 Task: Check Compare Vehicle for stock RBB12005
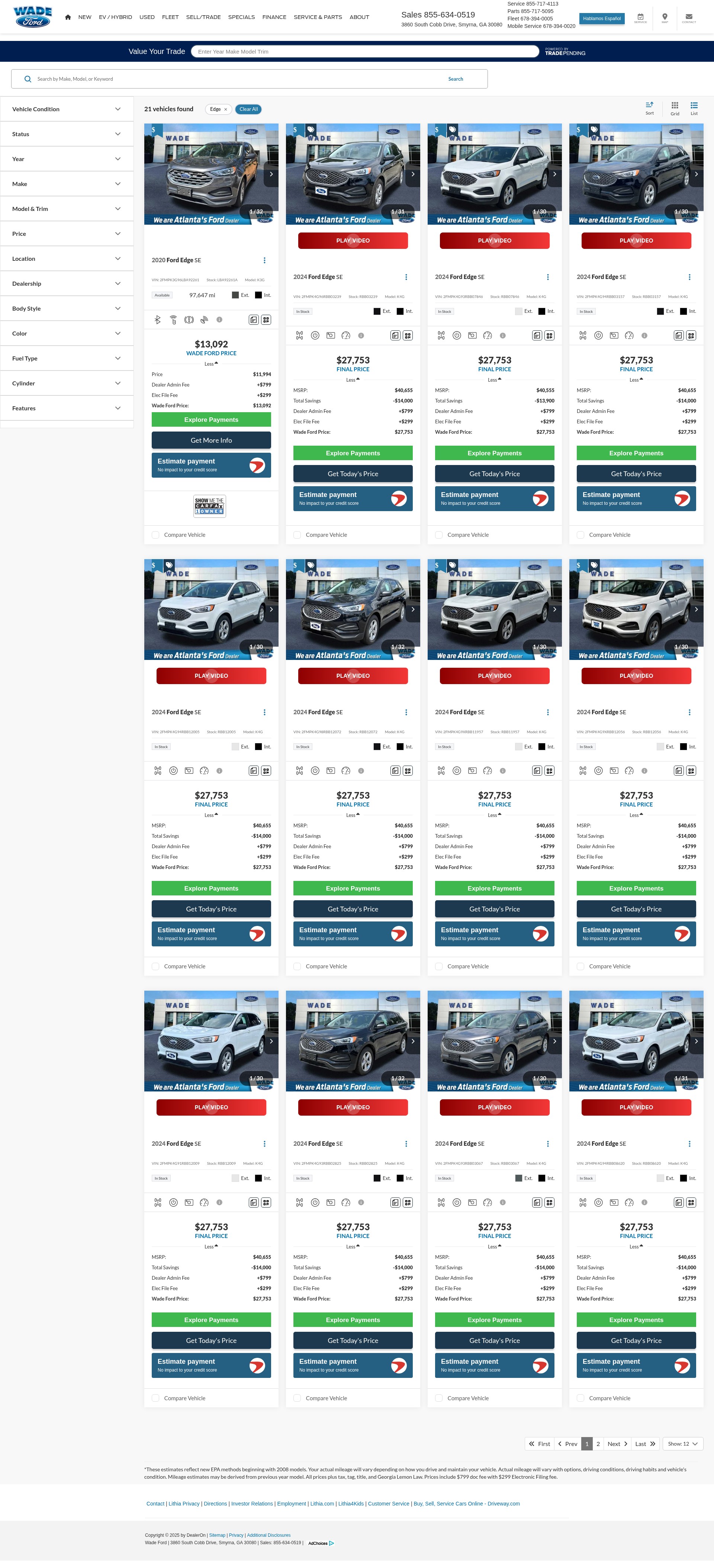pos(156,966)
